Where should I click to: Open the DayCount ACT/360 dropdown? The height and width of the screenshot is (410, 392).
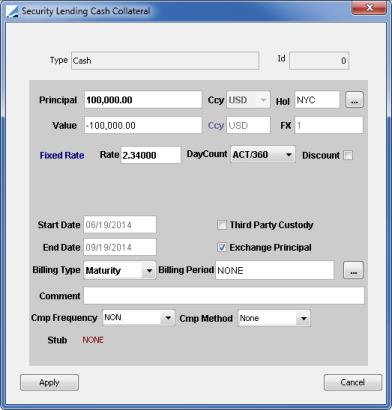[x=263, y=155]
